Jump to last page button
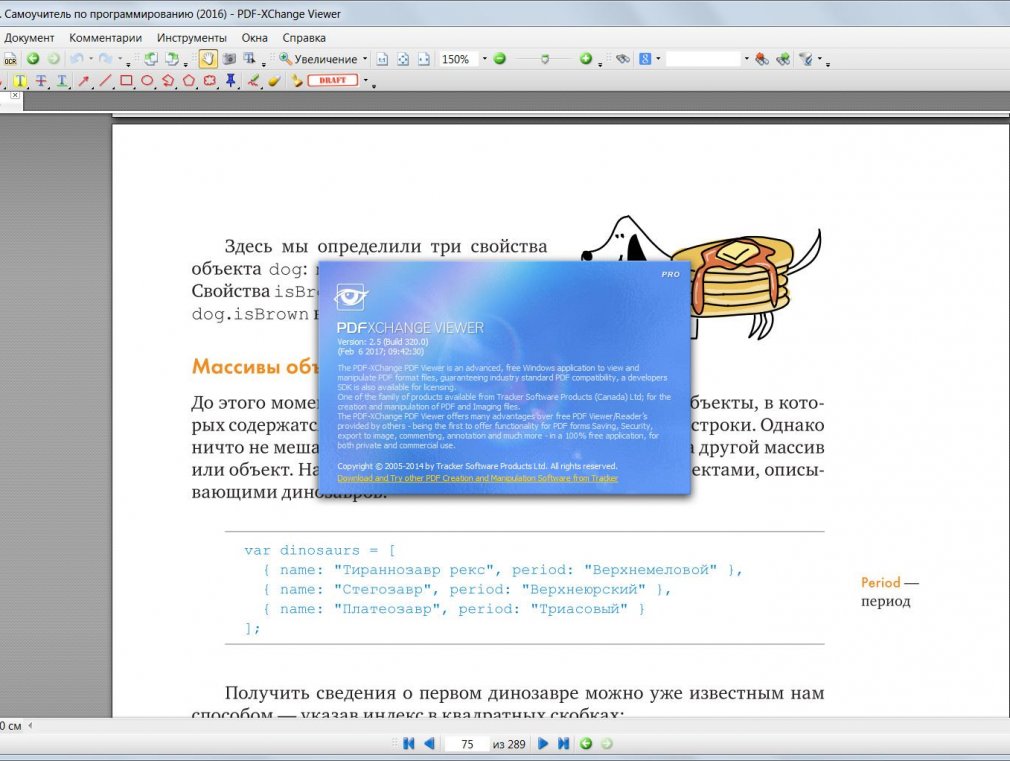This screenshot has height=761, width=1010. tap(564, 744)
